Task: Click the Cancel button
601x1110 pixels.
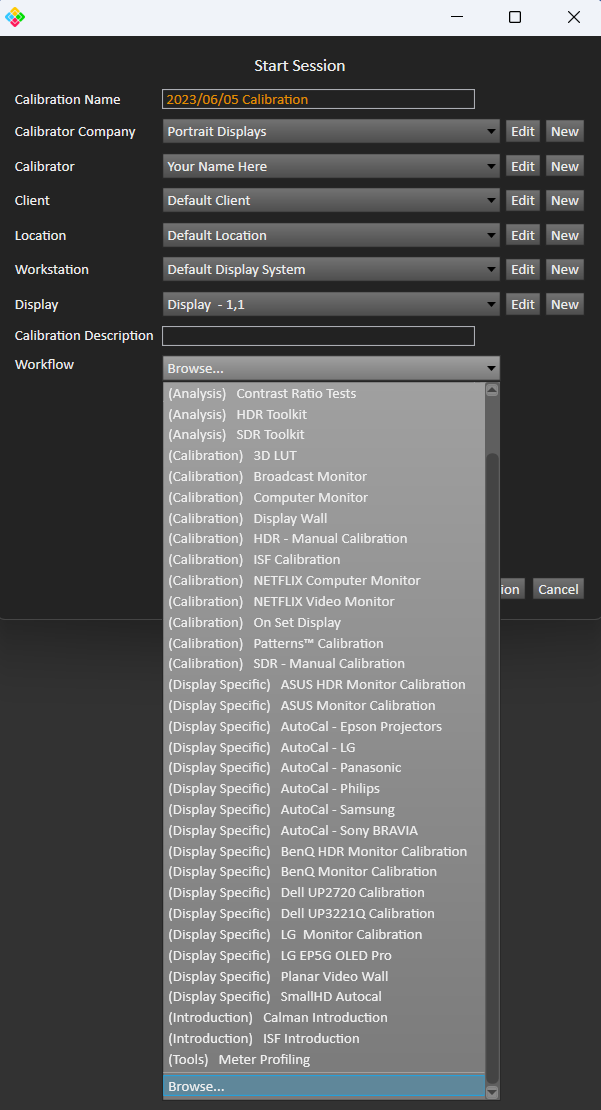Action: coord(559,589)
